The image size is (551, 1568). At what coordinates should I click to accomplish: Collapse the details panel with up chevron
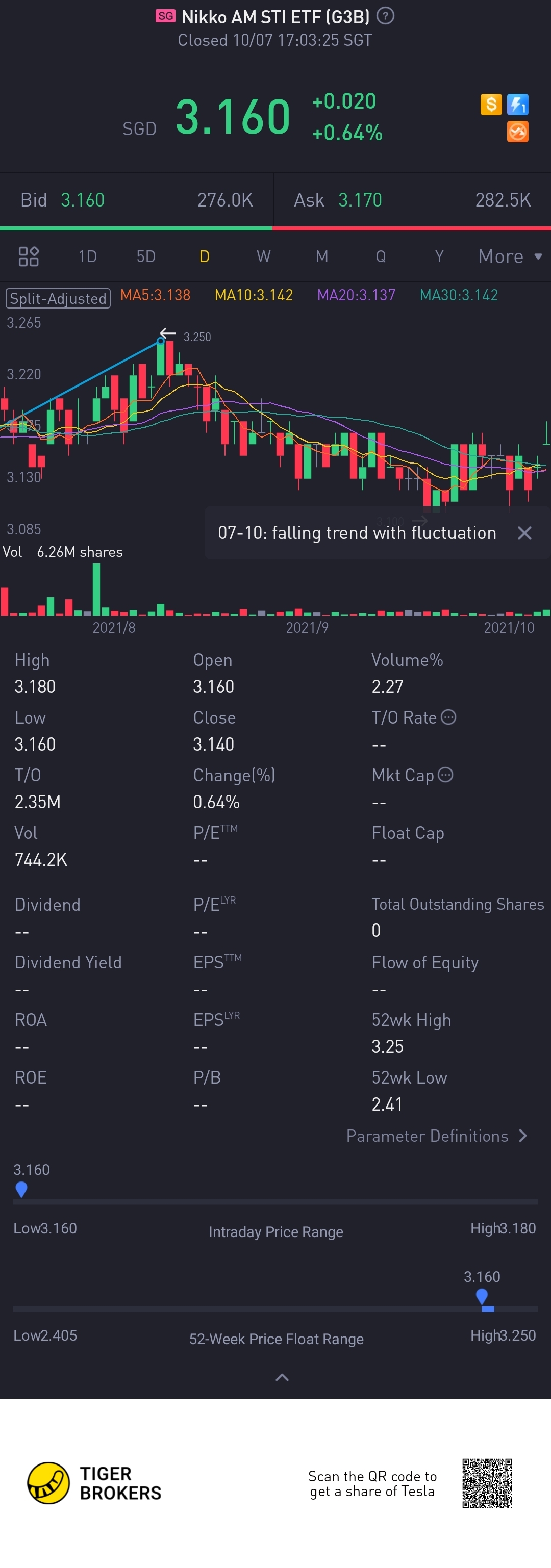(282, 1377)
